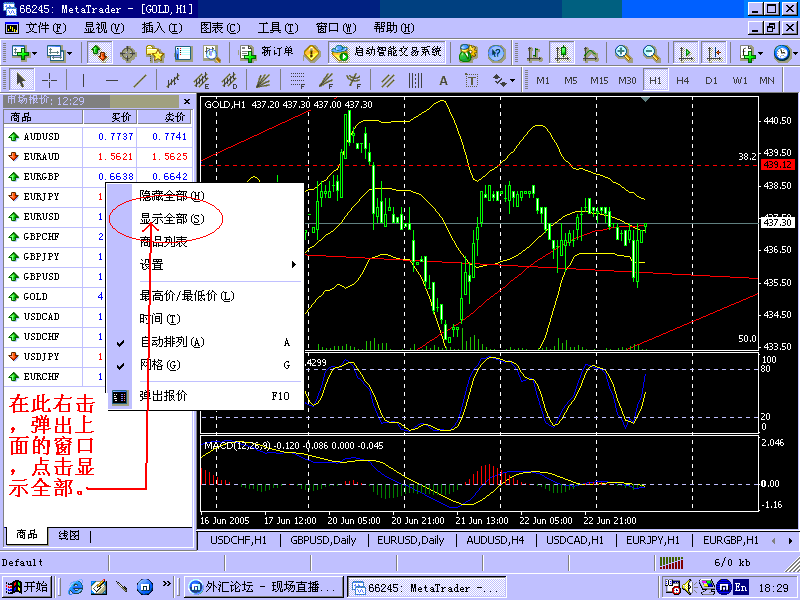Click the 弹出报价 popup prices icon
800x600 pixels.
[120, 396]
